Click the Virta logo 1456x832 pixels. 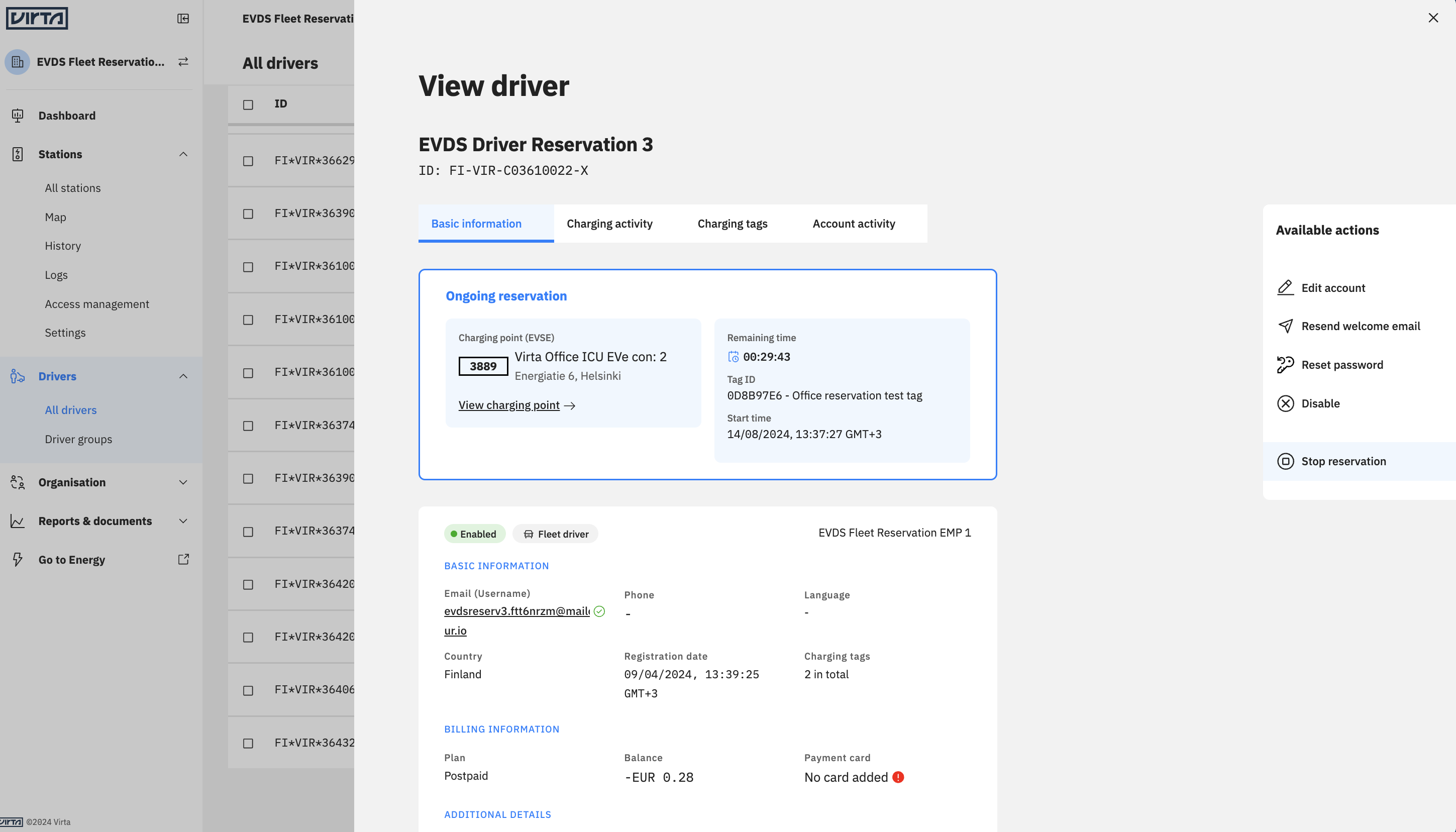coord(37,18)
